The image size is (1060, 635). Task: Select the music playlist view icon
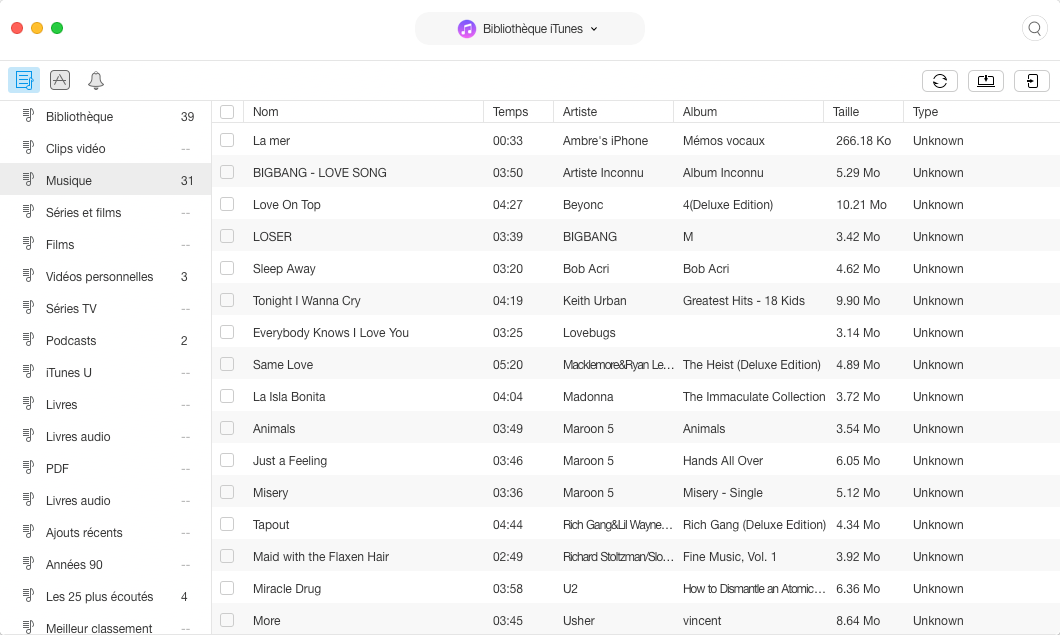[x=24, y=80]
